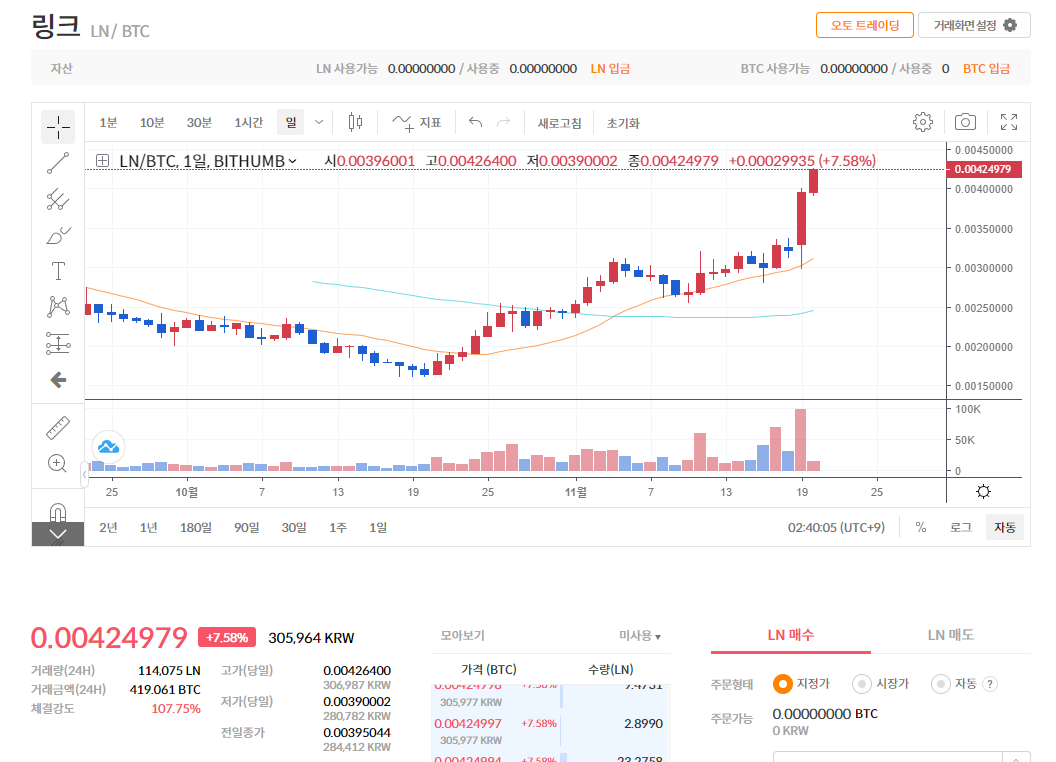This screenshot has height=762, width=1056.
Task: Open chart settings gear icon
Action: [x=923, y=122]
